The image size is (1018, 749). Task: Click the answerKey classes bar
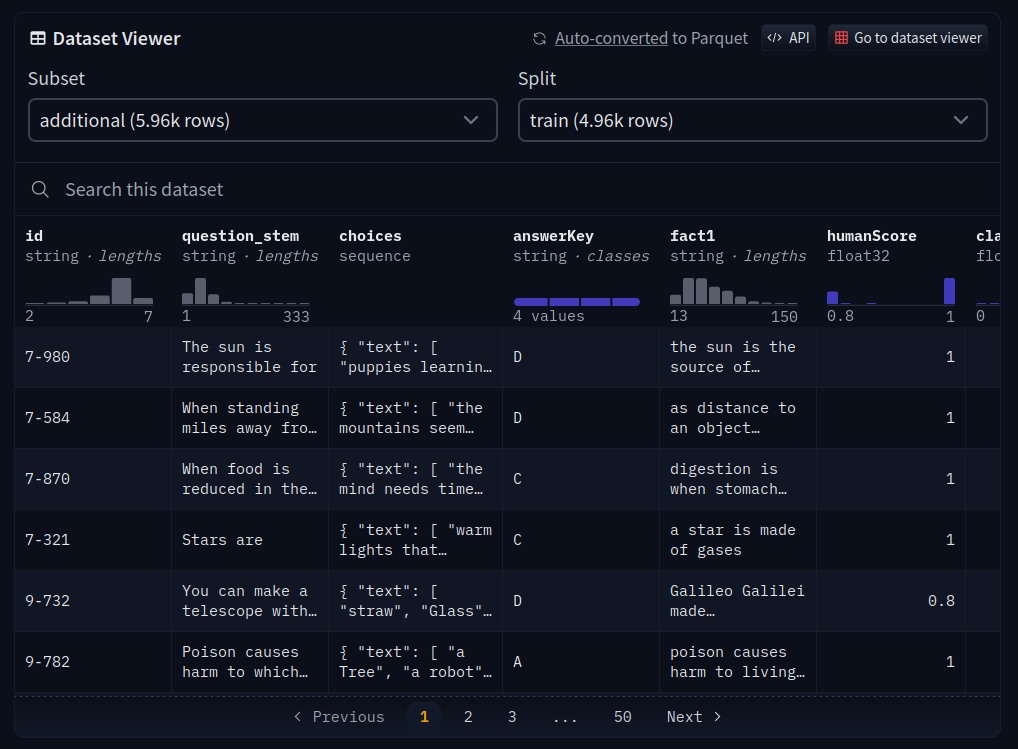point(577,301)
